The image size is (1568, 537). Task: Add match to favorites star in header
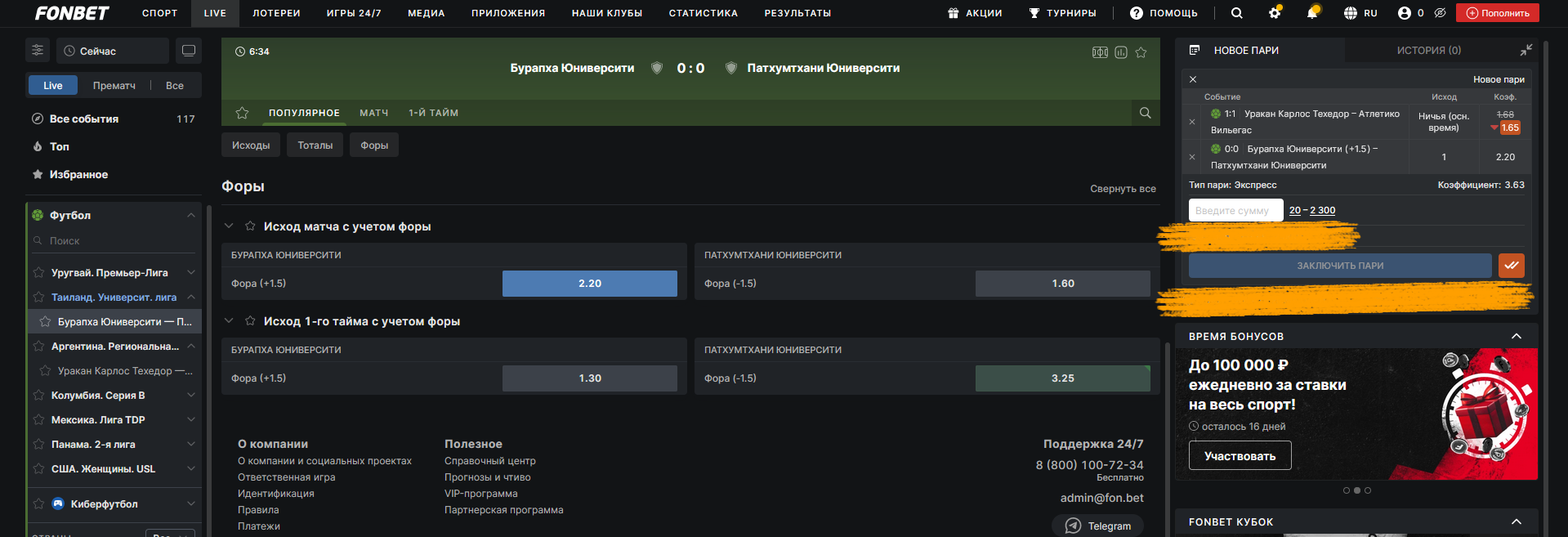pos(1141,52)
